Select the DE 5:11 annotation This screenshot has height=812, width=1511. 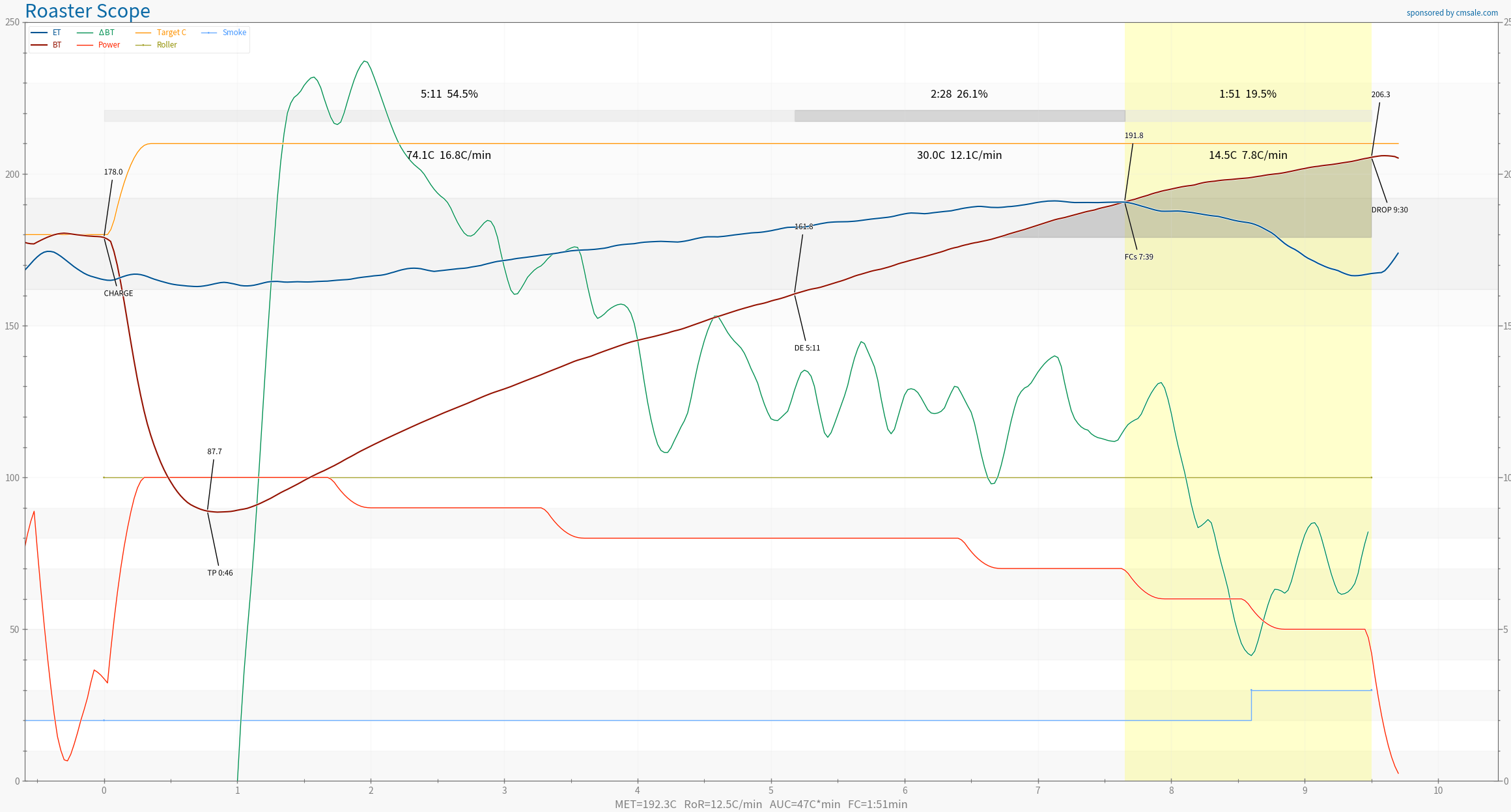click(x=807, y=348)
